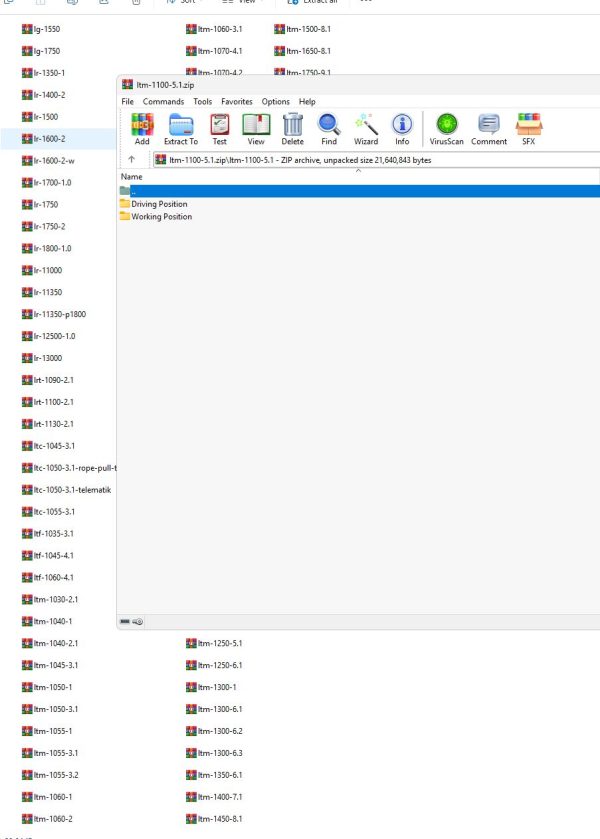Viewport: 600px width, 839px height.
Task: Select lrt-1130-2.1 archive in Explorer
Action: (48, 424)
